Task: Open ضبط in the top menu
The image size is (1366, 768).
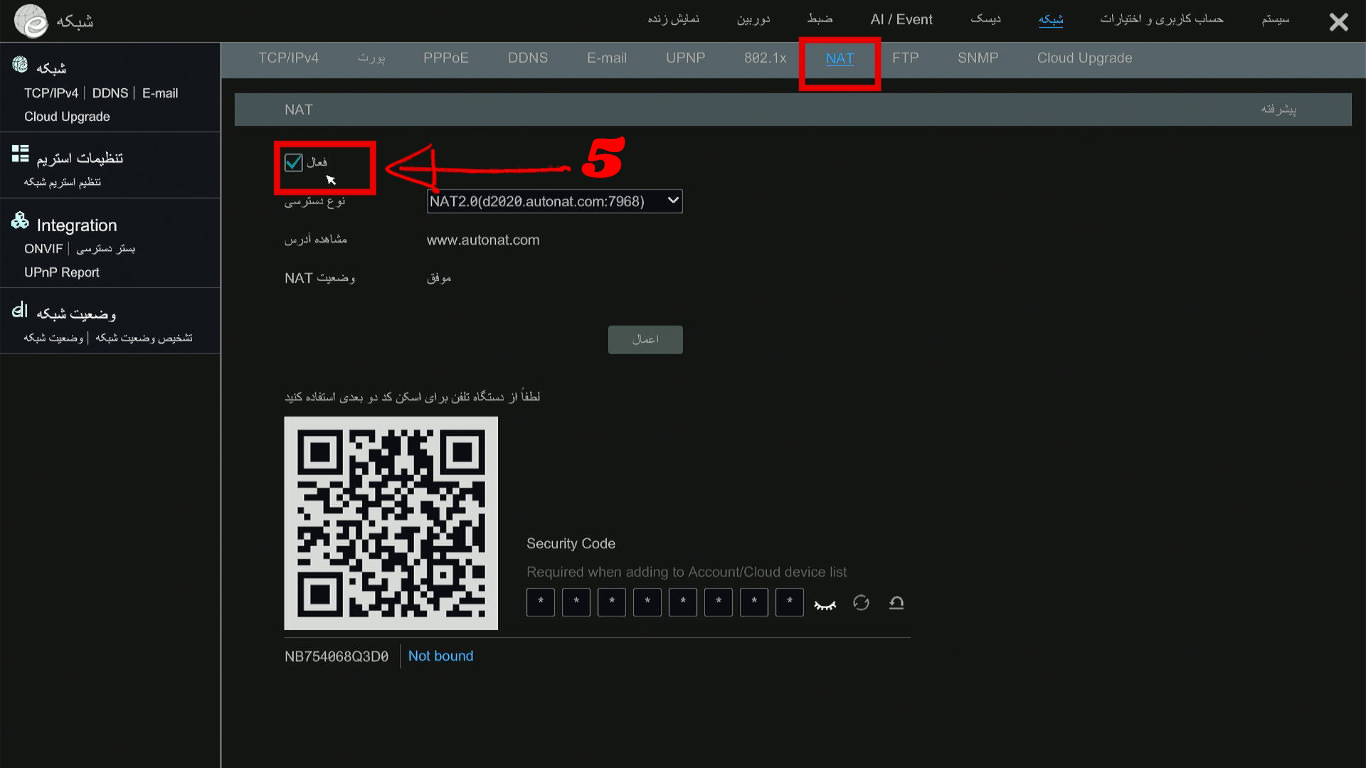Action: pos(820,19)
